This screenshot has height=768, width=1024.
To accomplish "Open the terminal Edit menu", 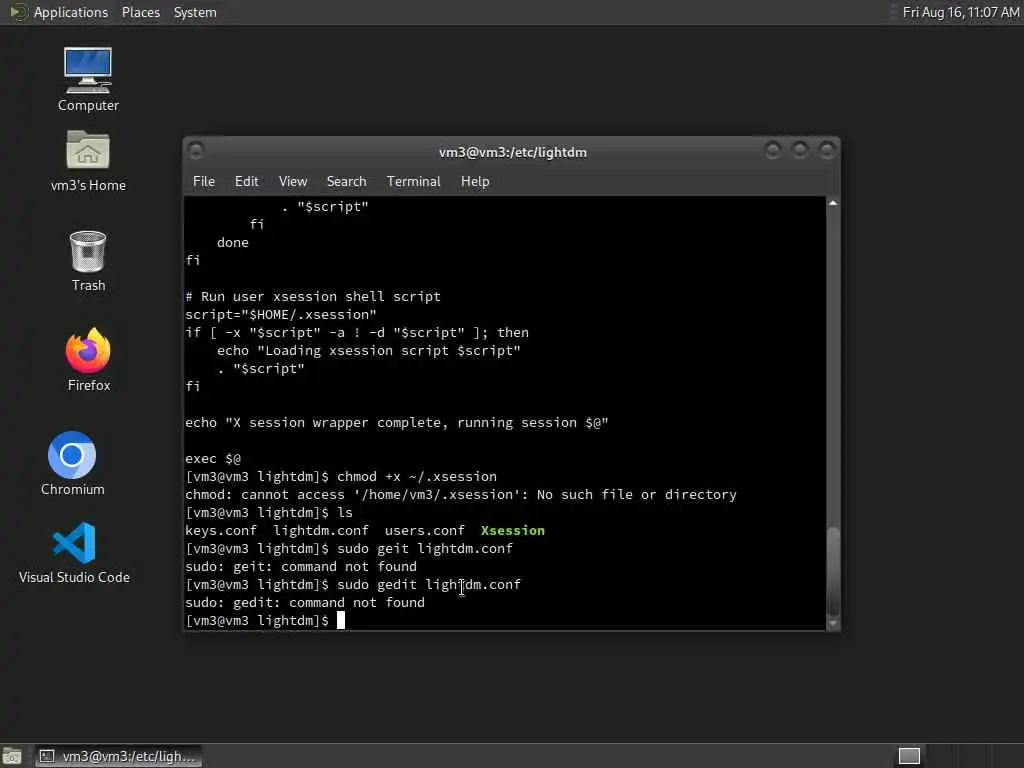I will click(247, 182).
